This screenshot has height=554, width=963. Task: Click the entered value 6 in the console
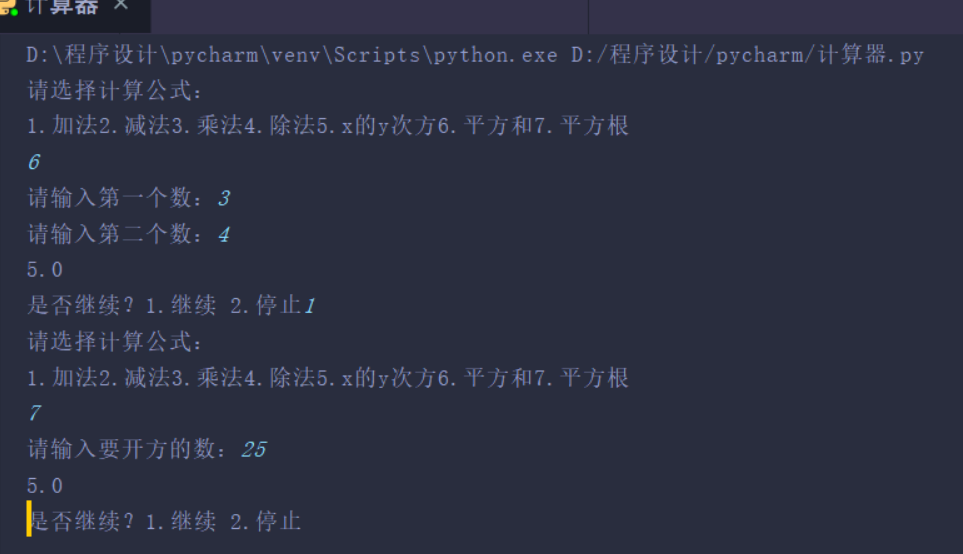[34, 162]
